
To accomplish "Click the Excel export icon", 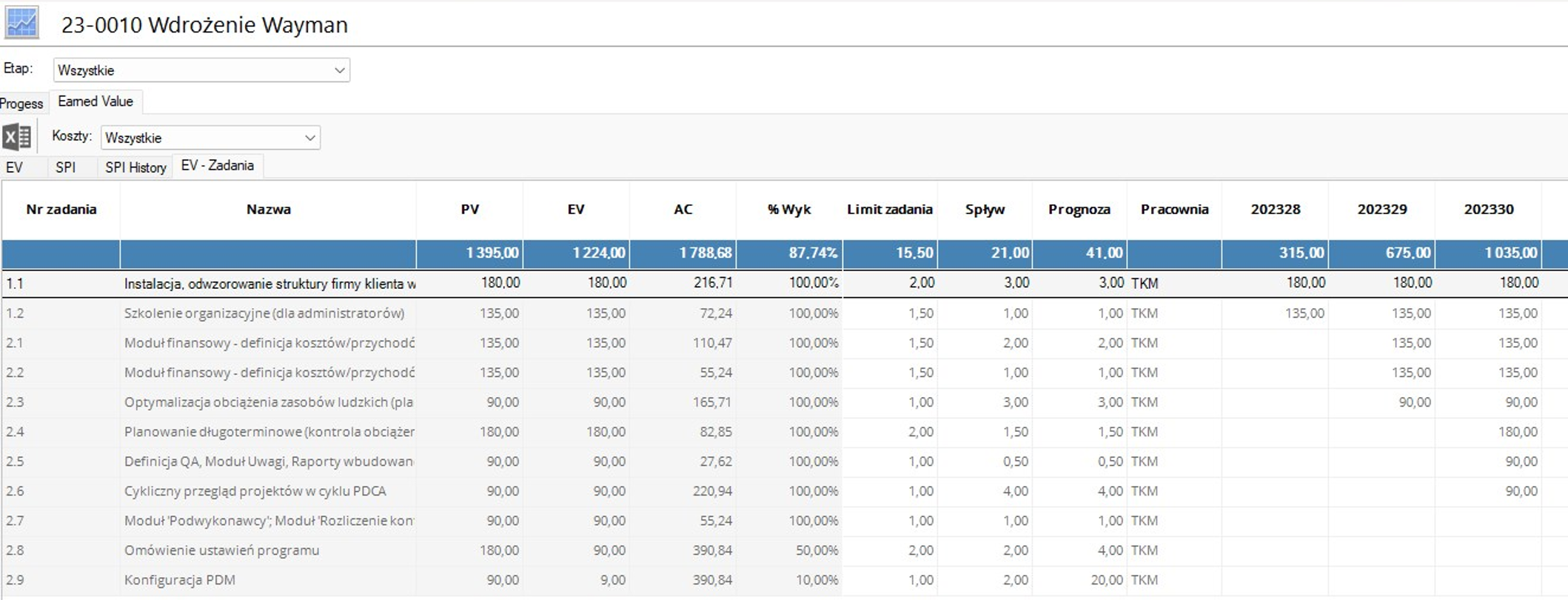I will [x=17, y=137].
